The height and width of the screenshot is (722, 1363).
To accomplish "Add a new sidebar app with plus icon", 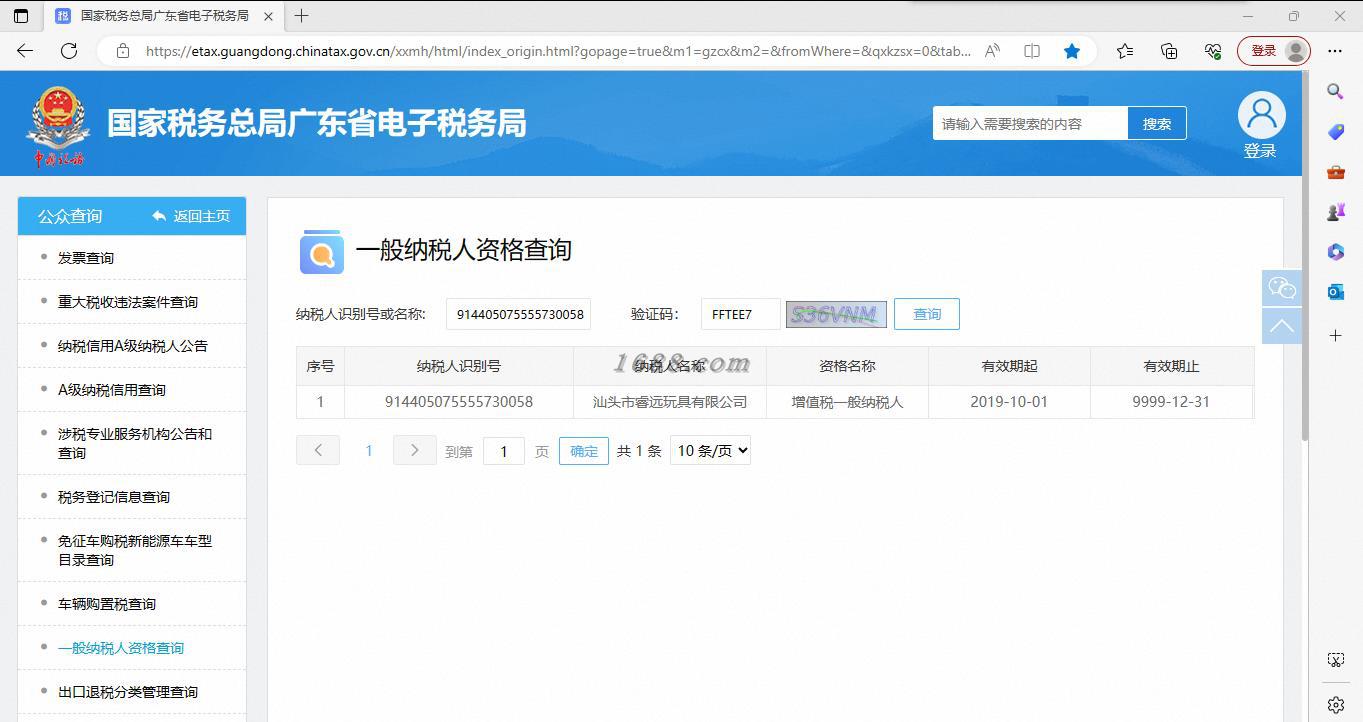I will point(1335,335).
